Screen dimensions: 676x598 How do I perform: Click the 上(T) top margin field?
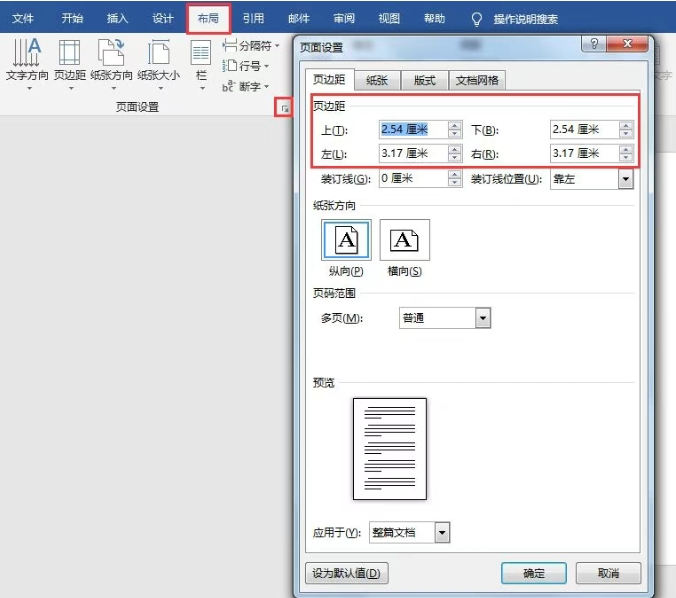point(413,129)
